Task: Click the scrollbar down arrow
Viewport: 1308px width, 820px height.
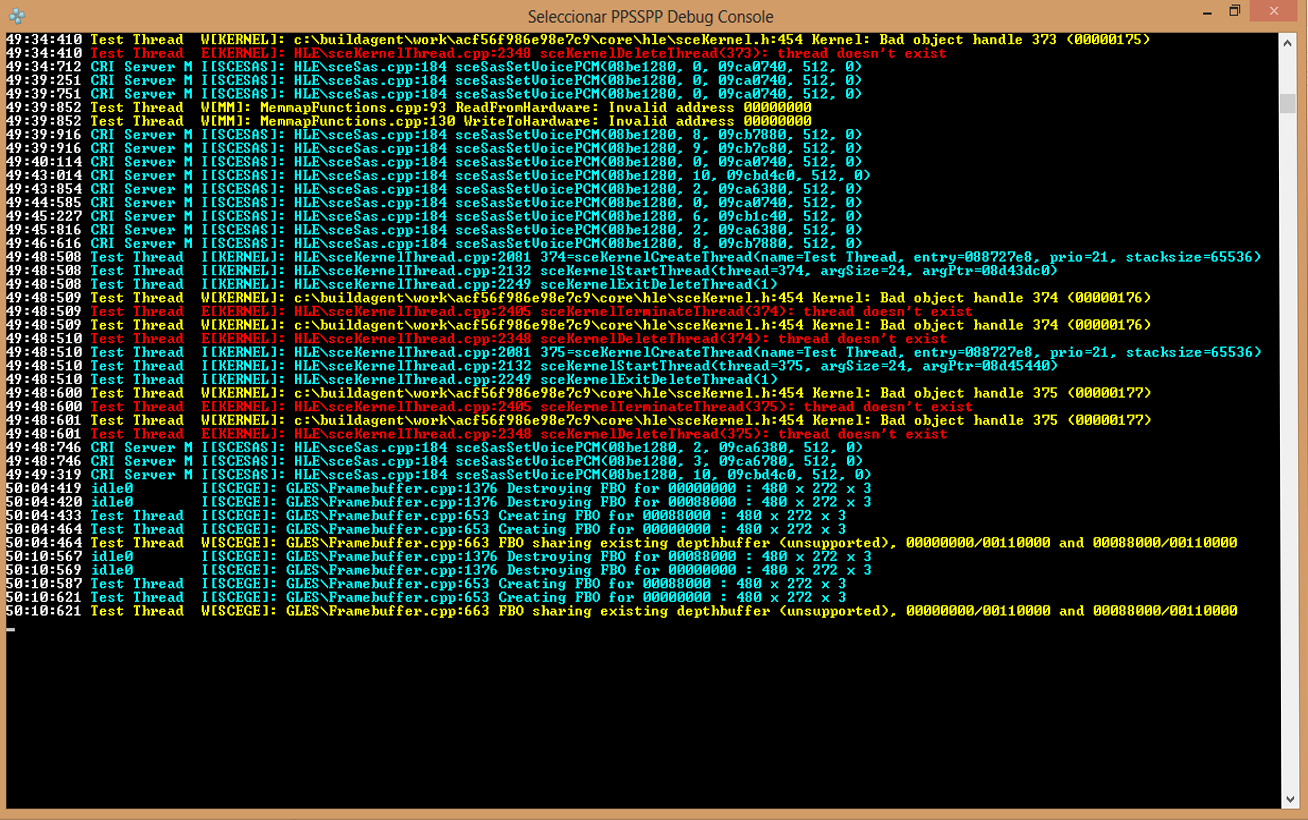Action: click(1289, 799)
